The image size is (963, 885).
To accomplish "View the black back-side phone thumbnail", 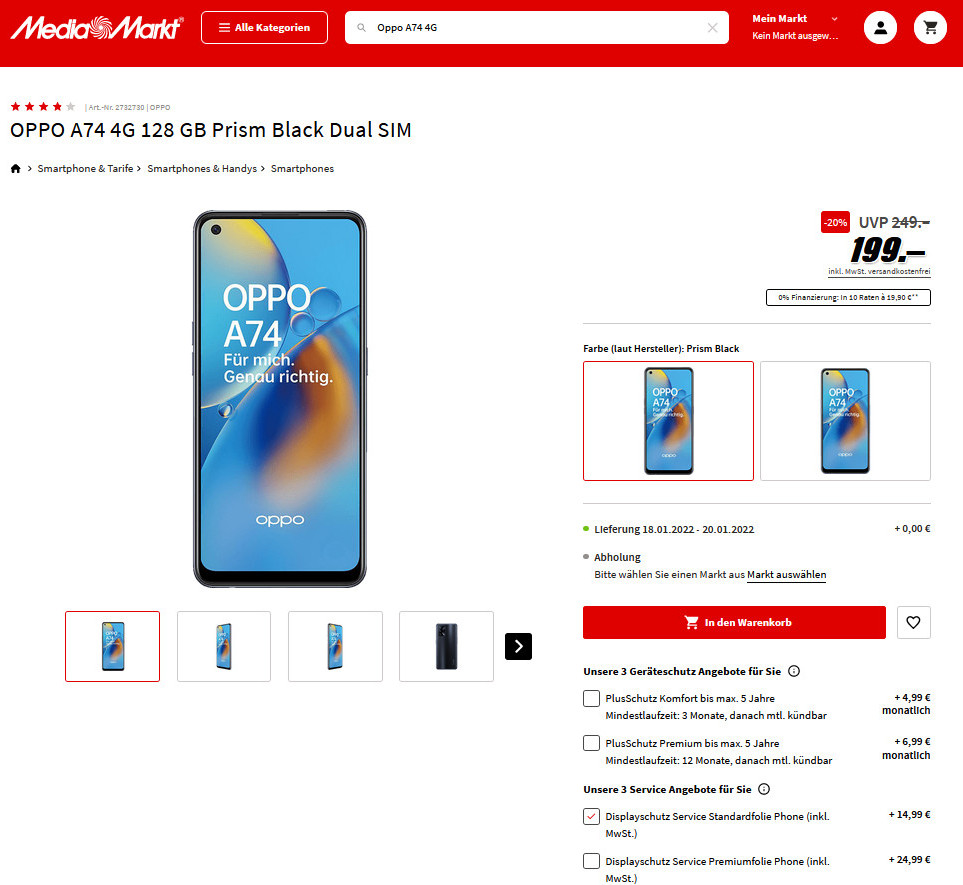I will (446, 646).
